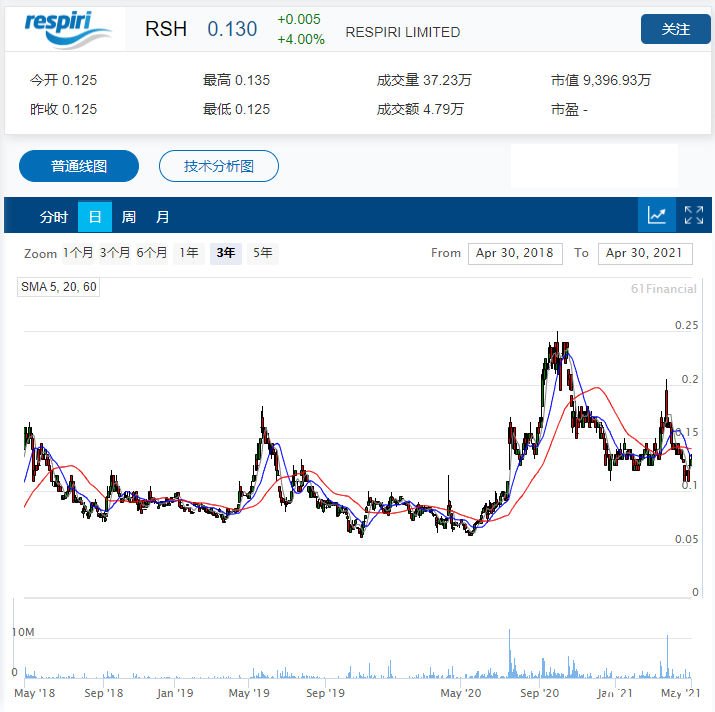This screenshot has height=712, width=715.
Task: Open the 分时 intraday tab
Action: (53, 217)
